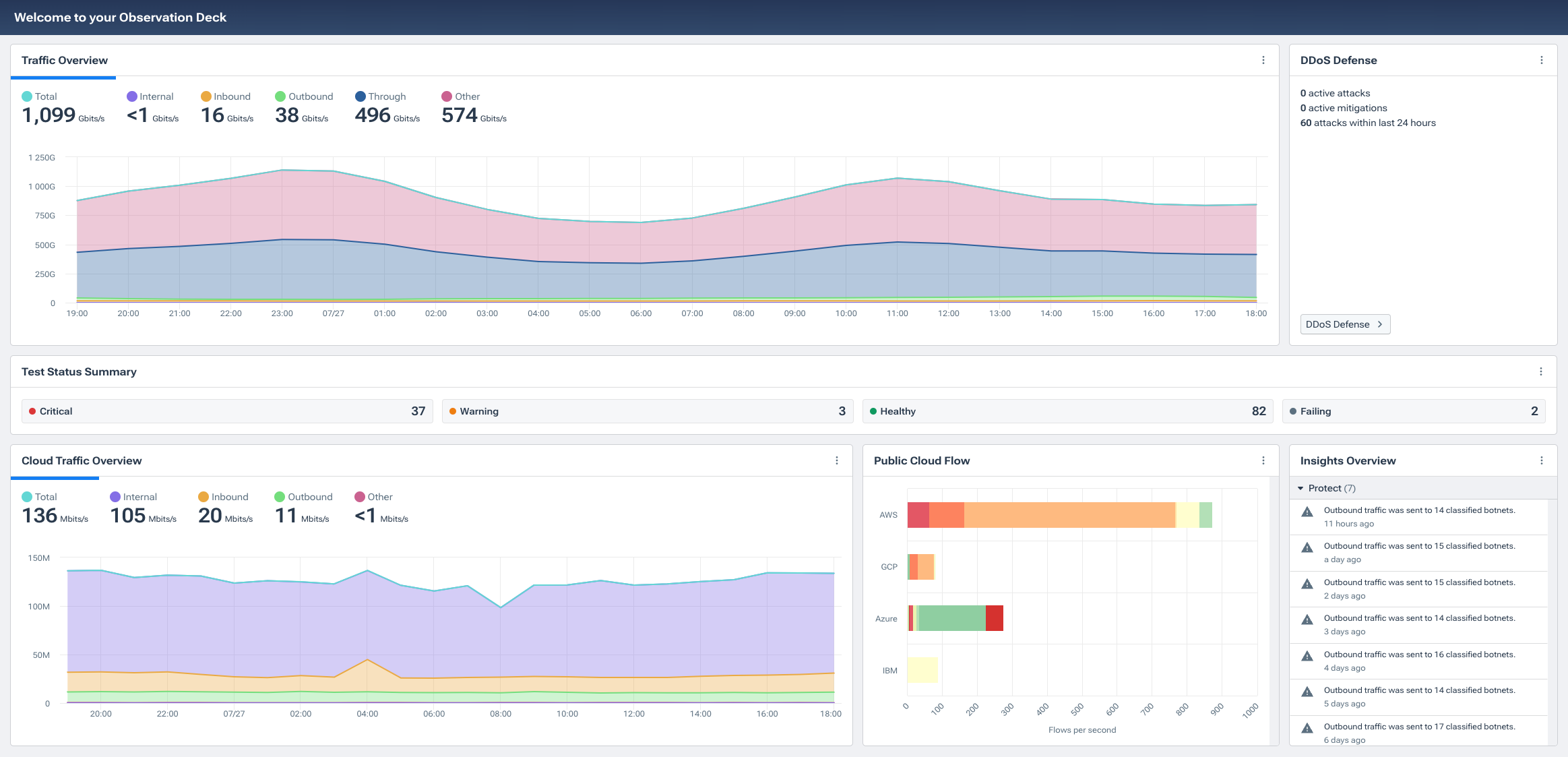This screenshot has height=757, width=1568.
Task: Click the Test Status Summary title
Action: click(x=79, y=371)
